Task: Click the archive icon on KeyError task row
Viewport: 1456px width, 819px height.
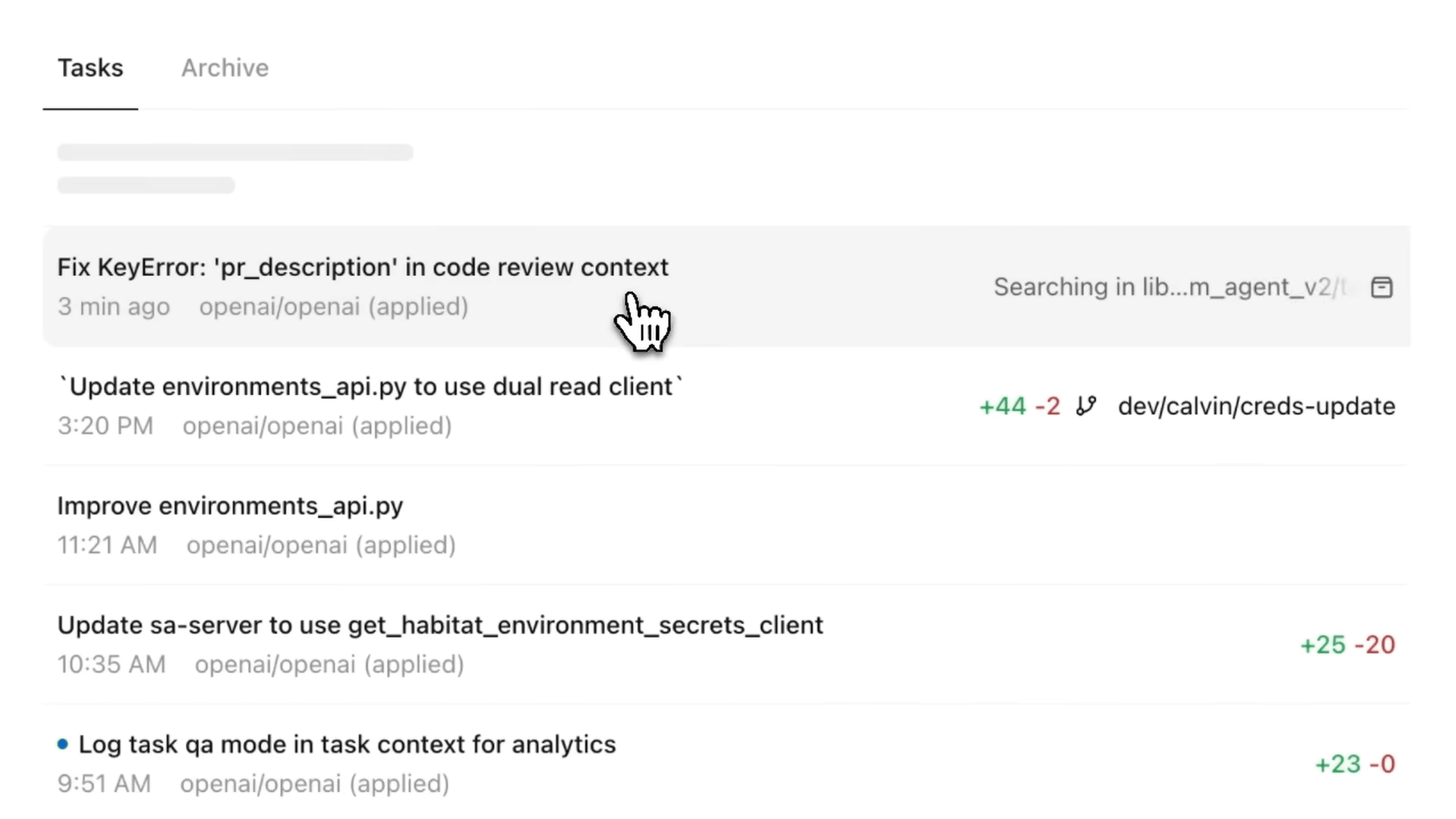Action: coord(1382,287)
